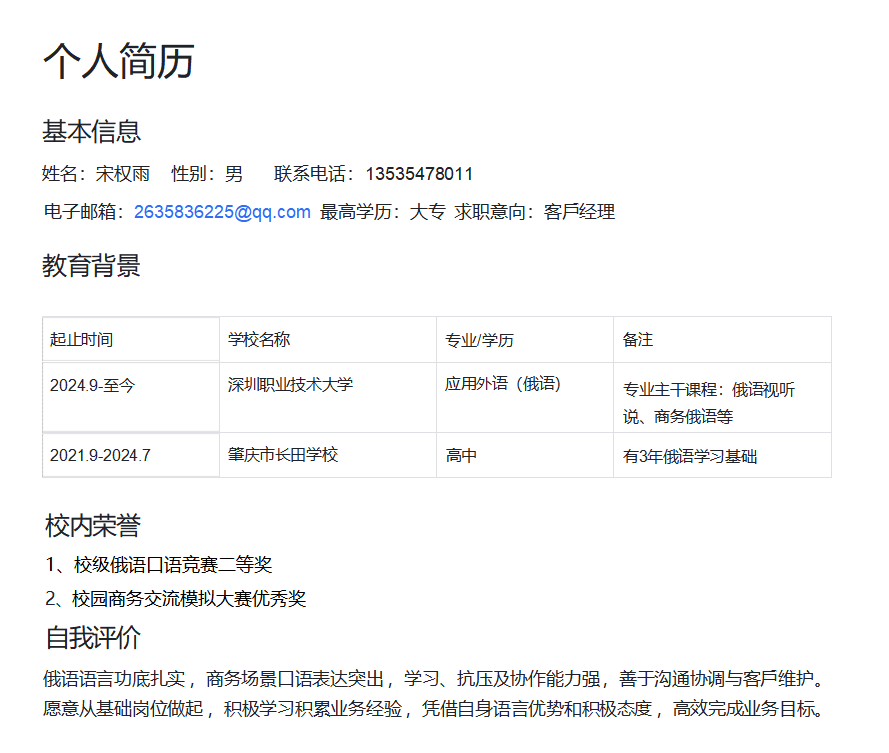This screenshot has height=753, width=889.
Task: Click the 校园商务交流模拟大赛优秀奖 item
Action: click(x=176, y=599)
